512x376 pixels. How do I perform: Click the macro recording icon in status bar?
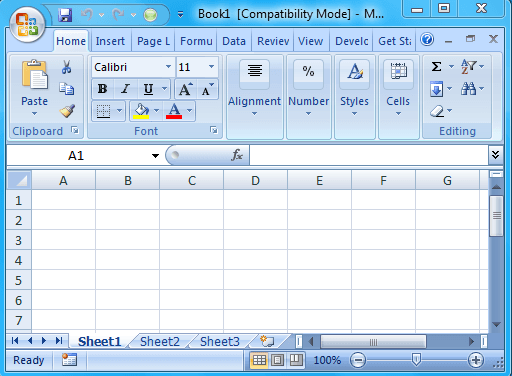(69, 360)
